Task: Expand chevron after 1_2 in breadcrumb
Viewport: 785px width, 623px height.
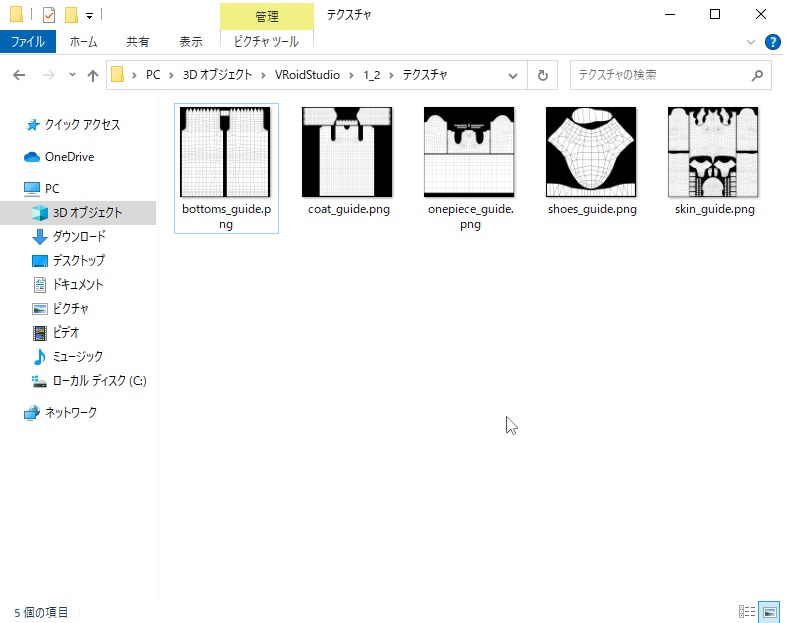Action: coord(391,76)
